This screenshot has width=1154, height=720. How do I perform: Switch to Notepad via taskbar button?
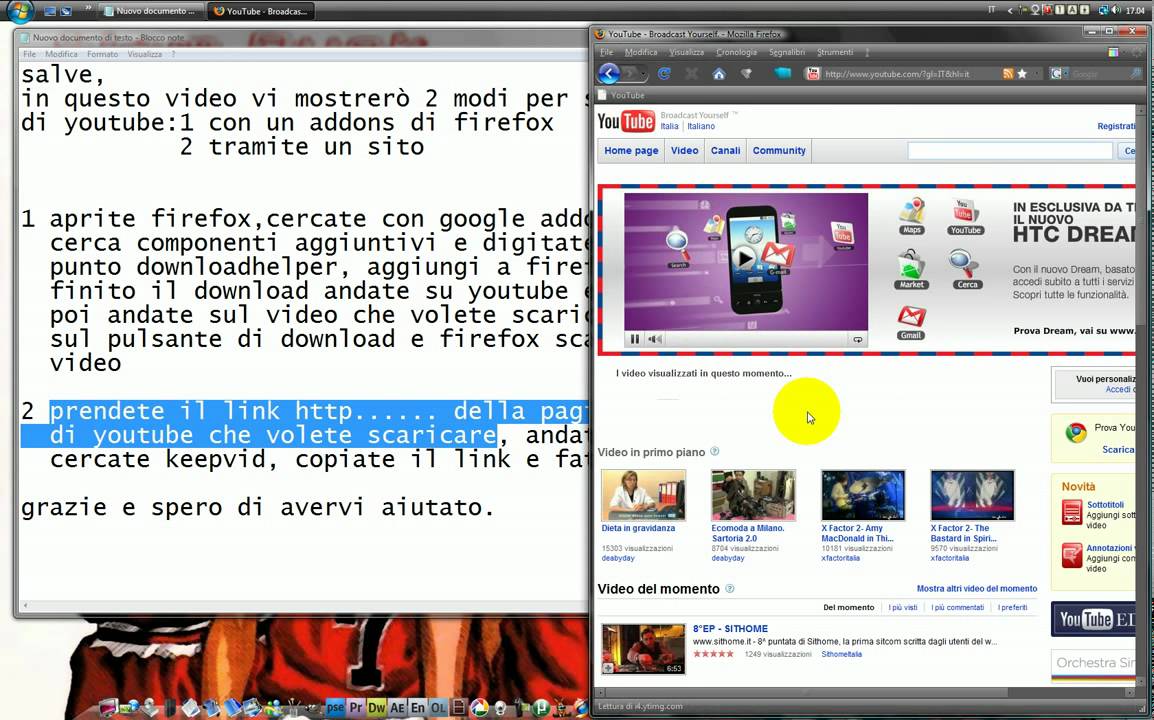151,11
